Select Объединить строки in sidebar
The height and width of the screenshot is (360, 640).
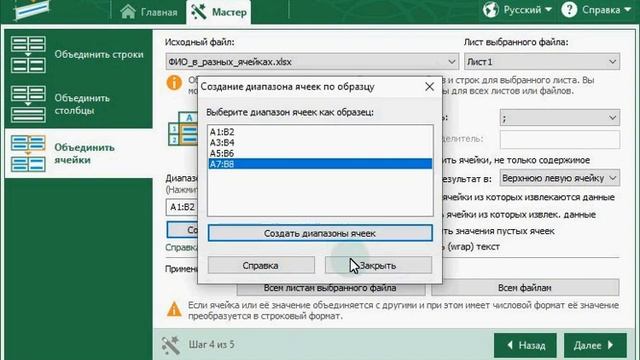(x=78, y=54)
